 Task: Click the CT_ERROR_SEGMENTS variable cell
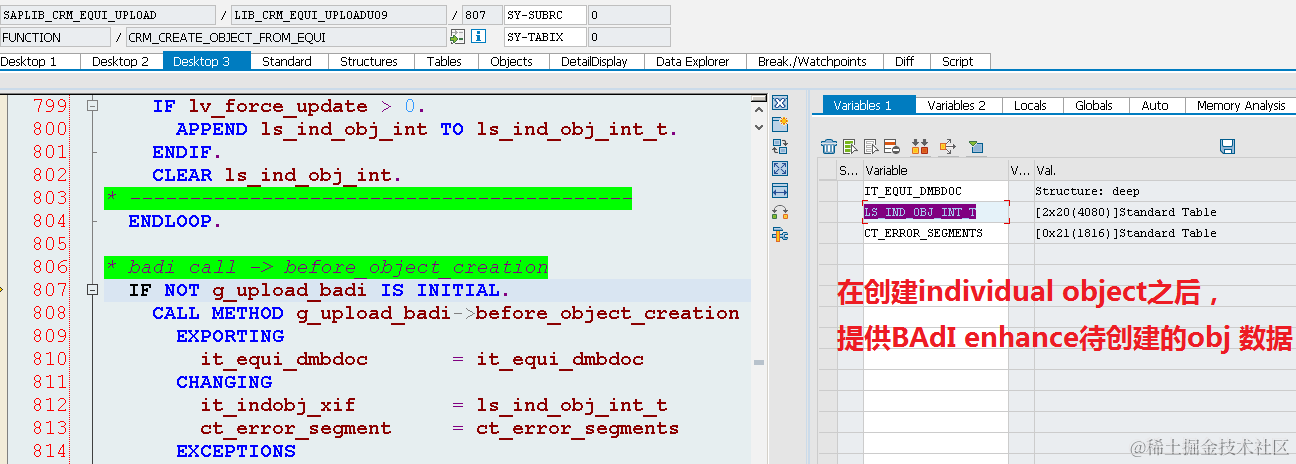(x=935, y=233)
